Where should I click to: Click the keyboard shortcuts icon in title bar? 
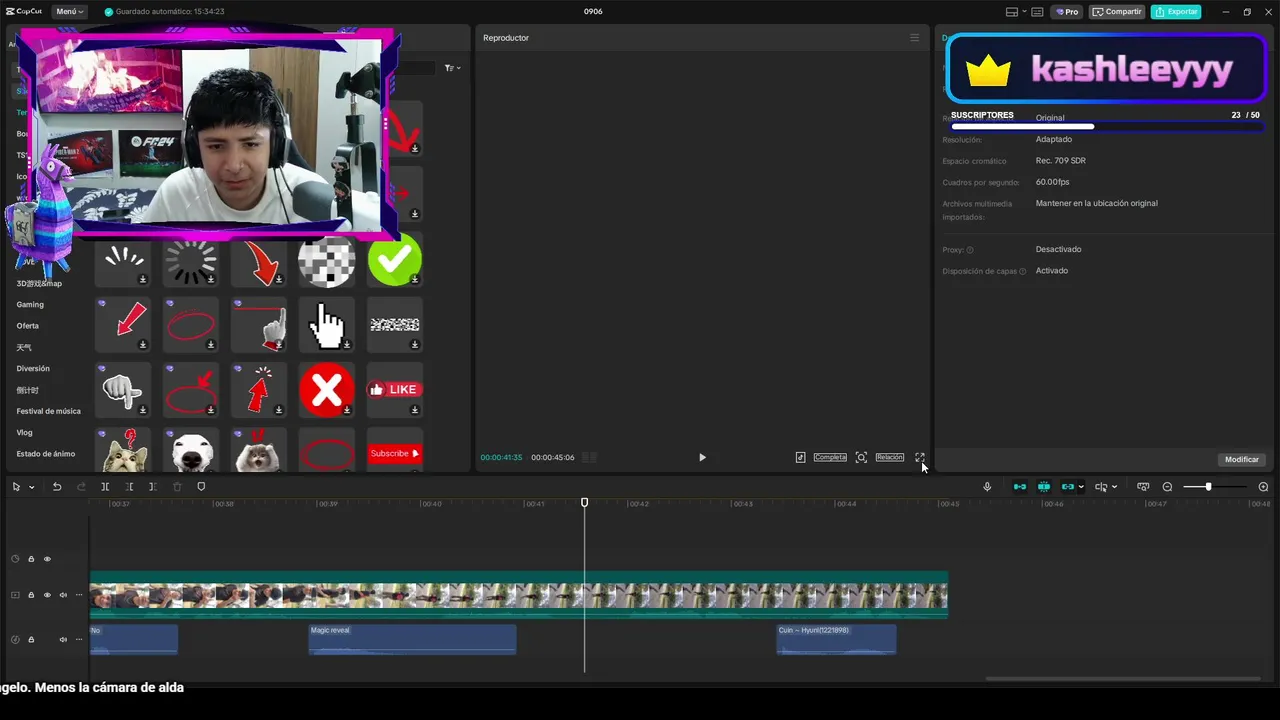[x=1038, y=12]
